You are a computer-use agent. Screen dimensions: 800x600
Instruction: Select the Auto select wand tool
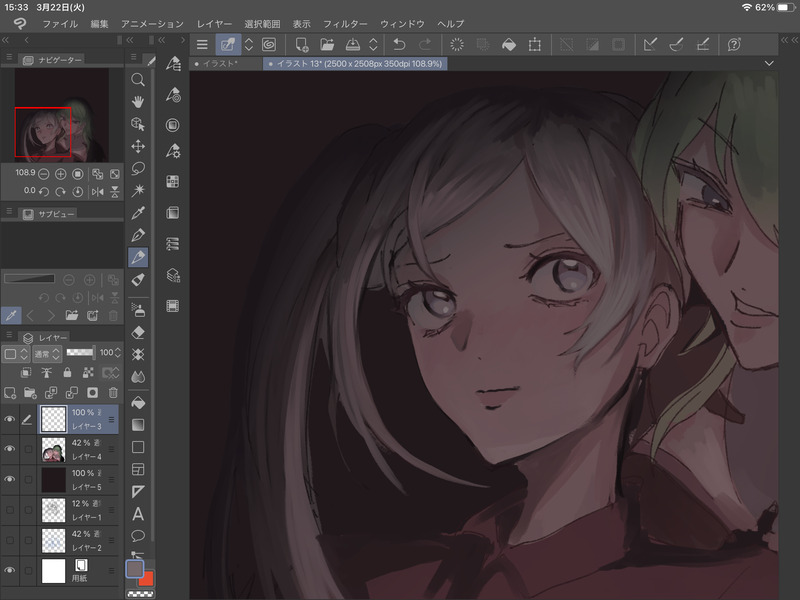click(x=138, y=191)
